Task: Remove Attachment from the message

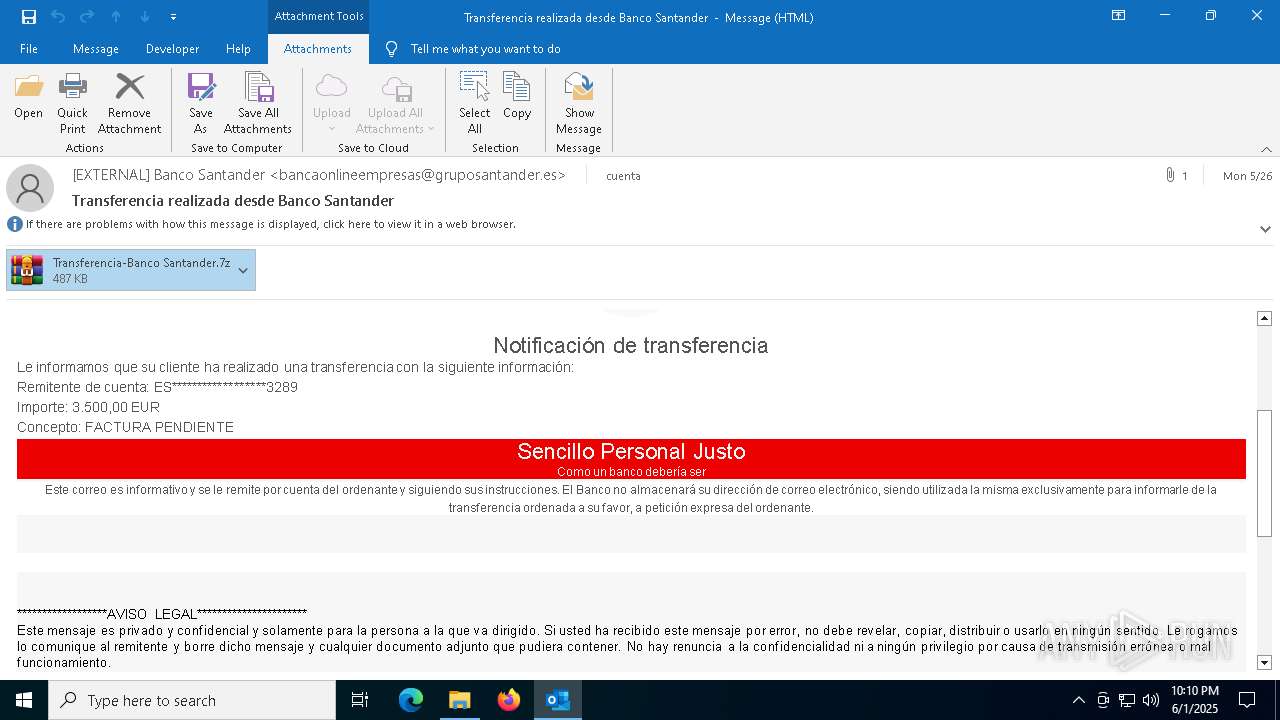Action: 129,104
